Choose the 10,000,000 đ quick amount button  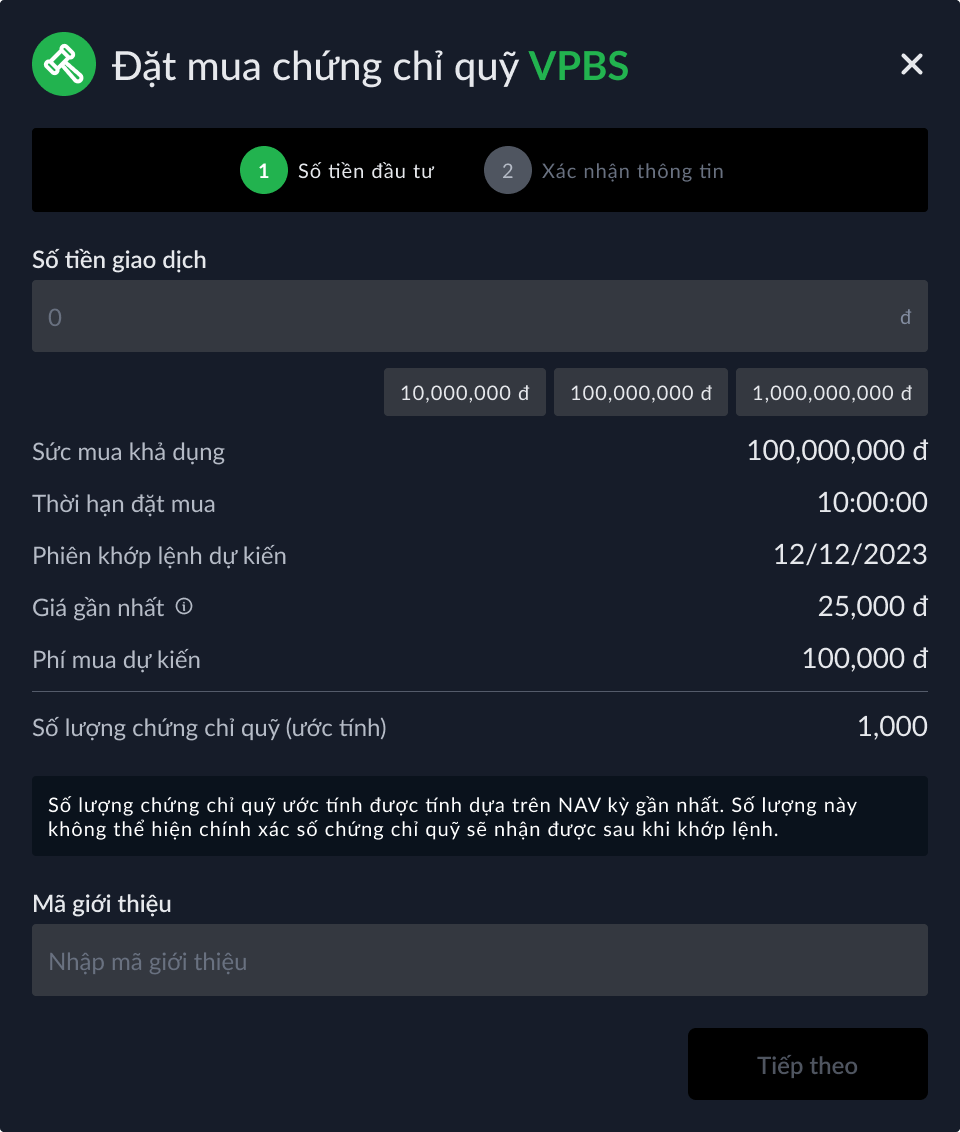tap(465, 393)
